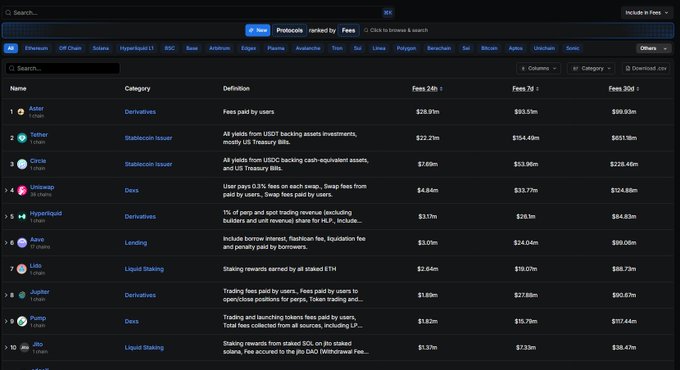Viewport: 680px width, 370px height.
Task: Select the Bitcoin chain tab
Action: [x=489, y=48]
